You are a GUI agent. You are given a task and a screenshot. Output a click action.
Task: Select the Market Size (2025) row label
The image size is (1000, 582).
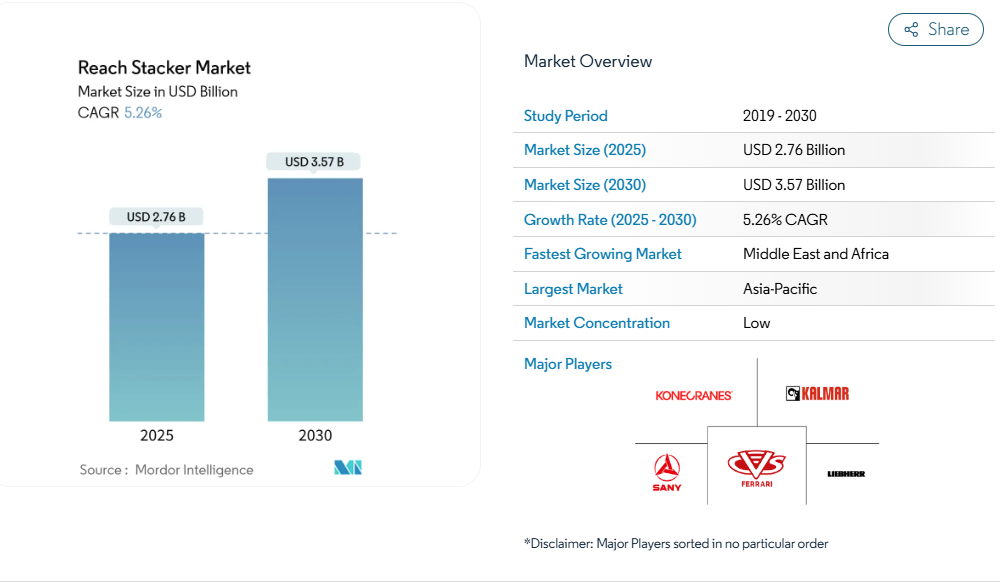[585, 150]
